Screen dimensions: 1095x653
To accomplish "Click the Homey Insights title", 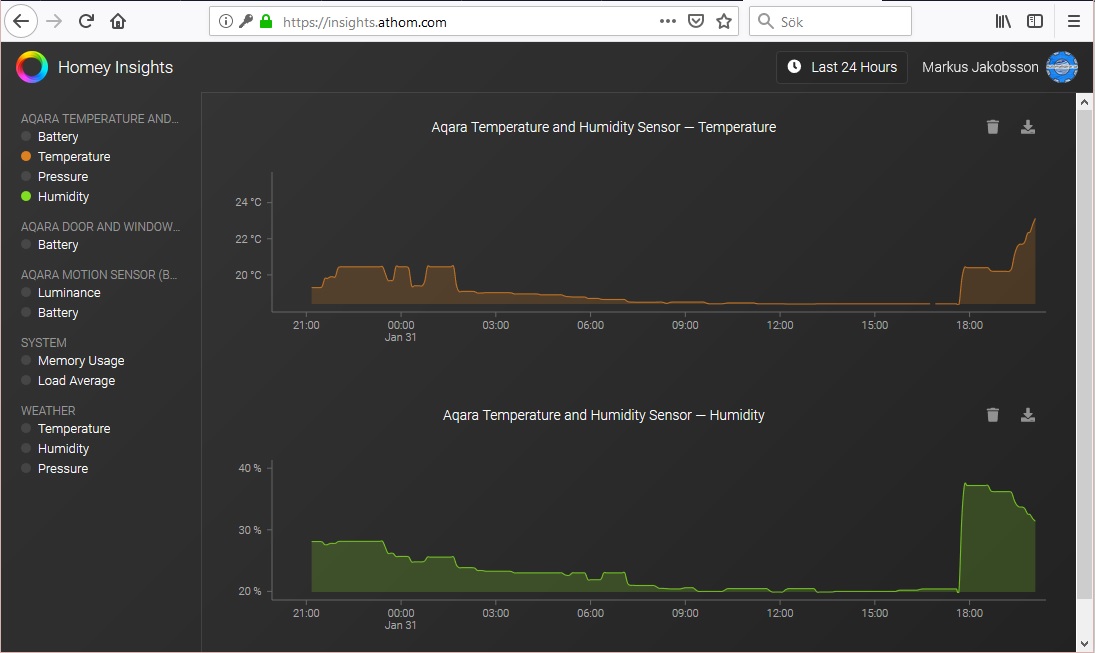I will [115, 67].
